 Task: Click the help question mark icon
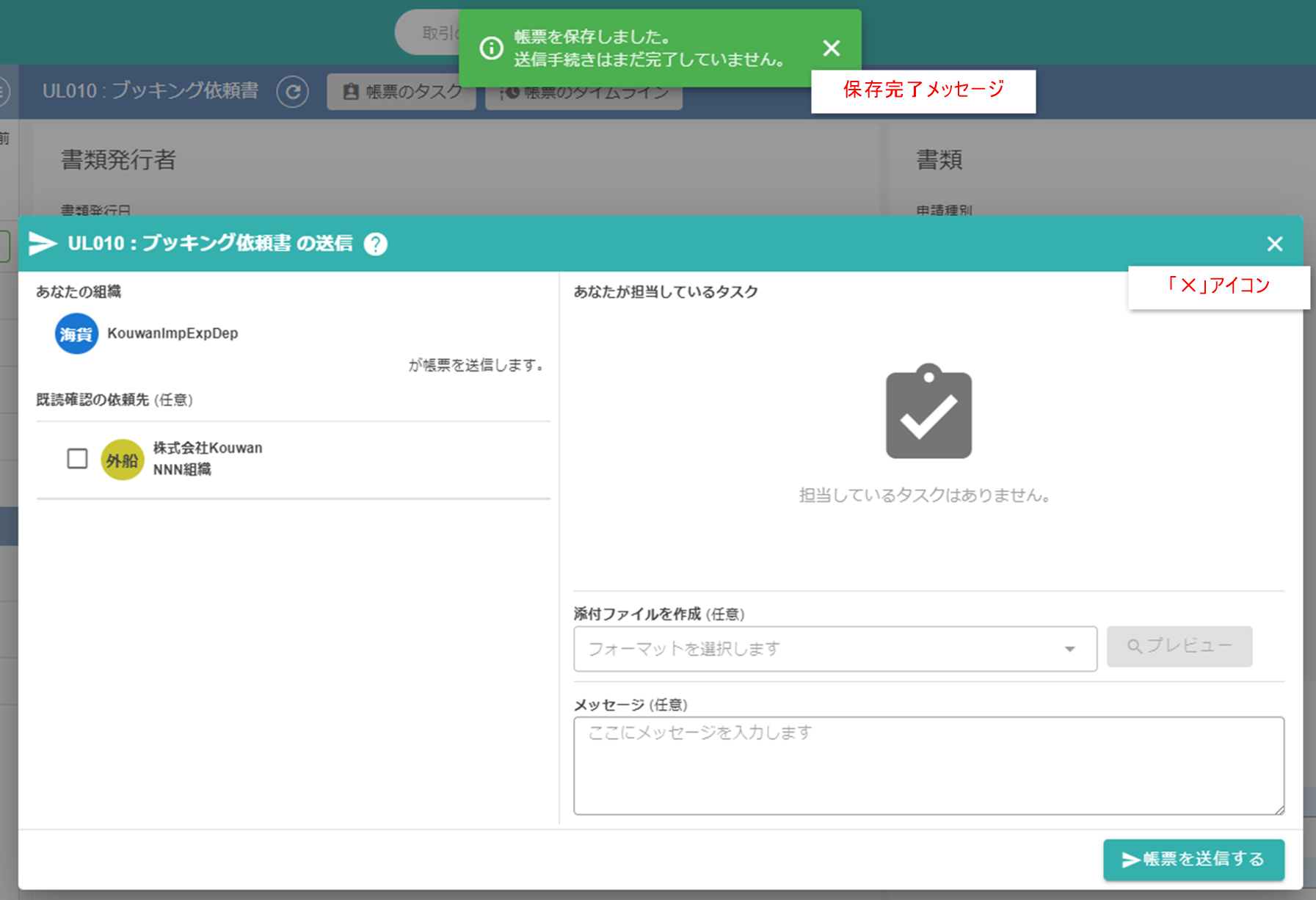376,244
